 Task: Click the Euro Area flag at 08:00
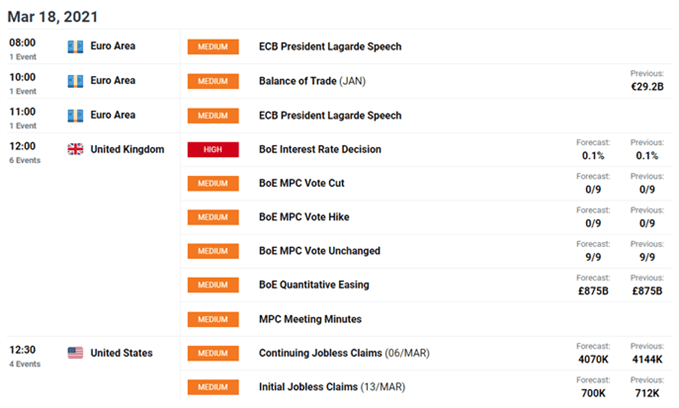click(x=75, y=46)
